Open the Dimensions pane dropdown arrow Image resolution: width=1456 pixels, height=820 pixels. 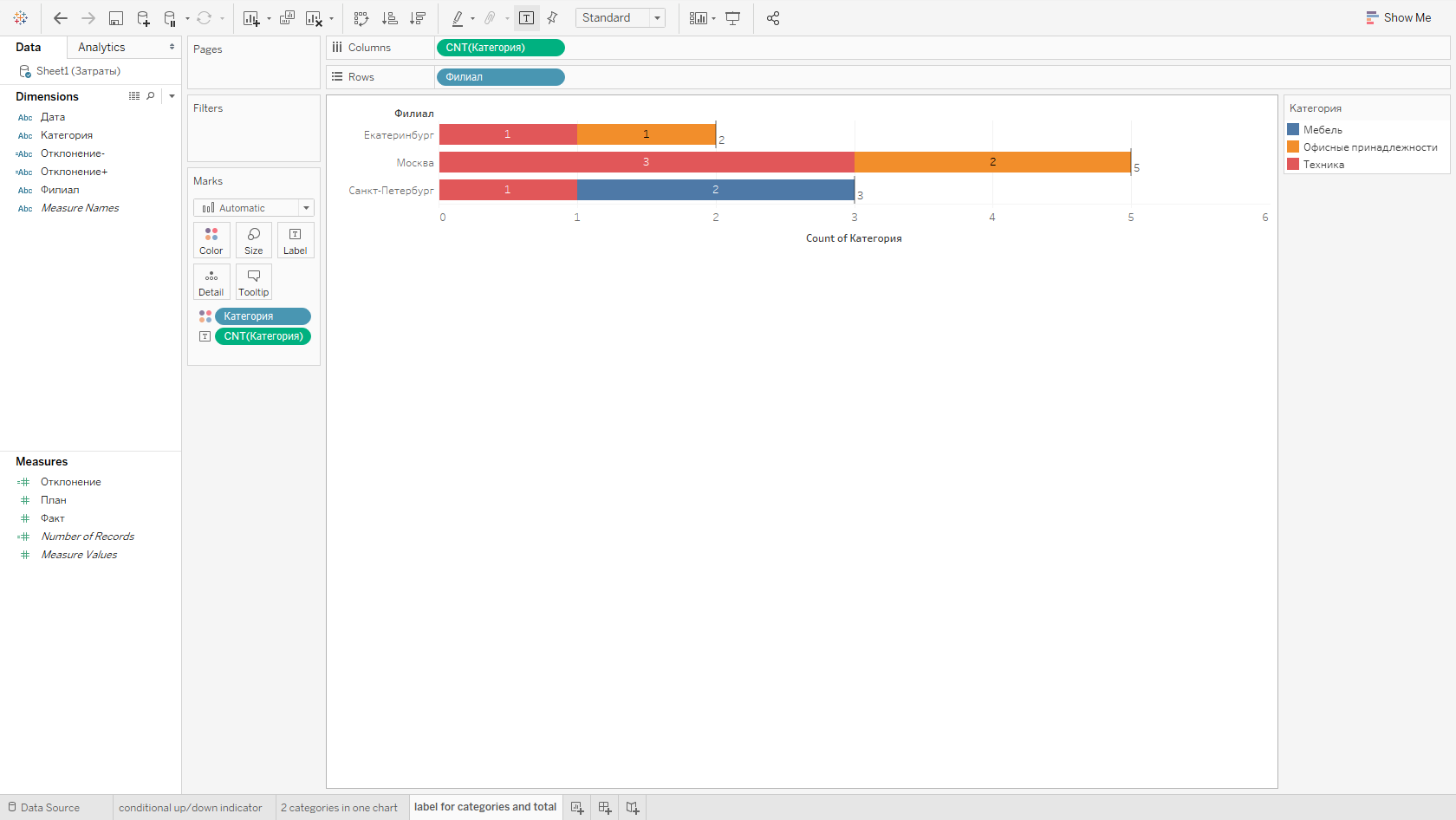[x=172, y=96]
